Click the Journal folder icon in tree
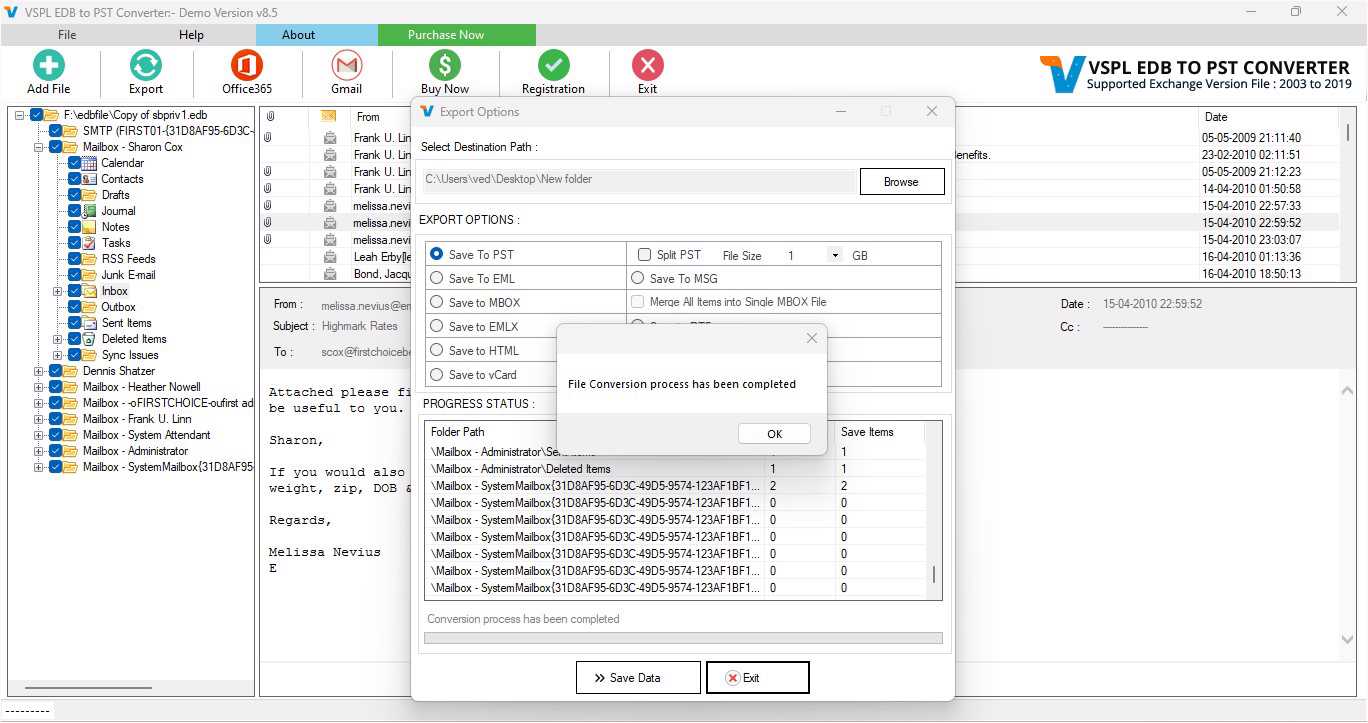 90,211
